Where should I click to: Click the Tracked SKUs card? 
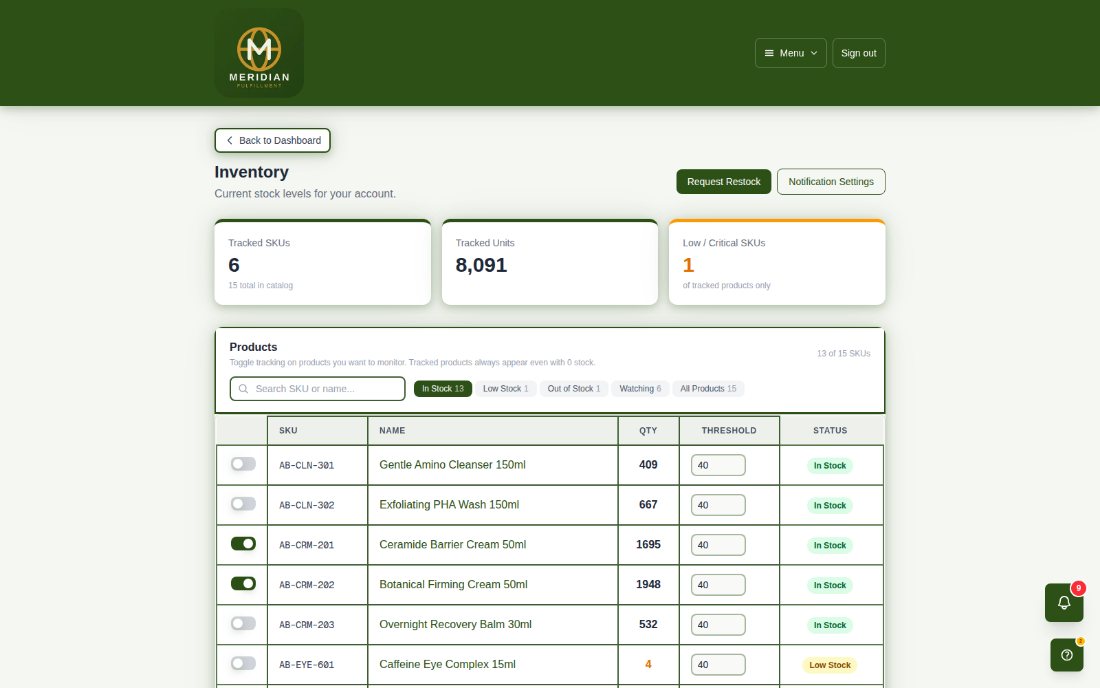point(323,262)
